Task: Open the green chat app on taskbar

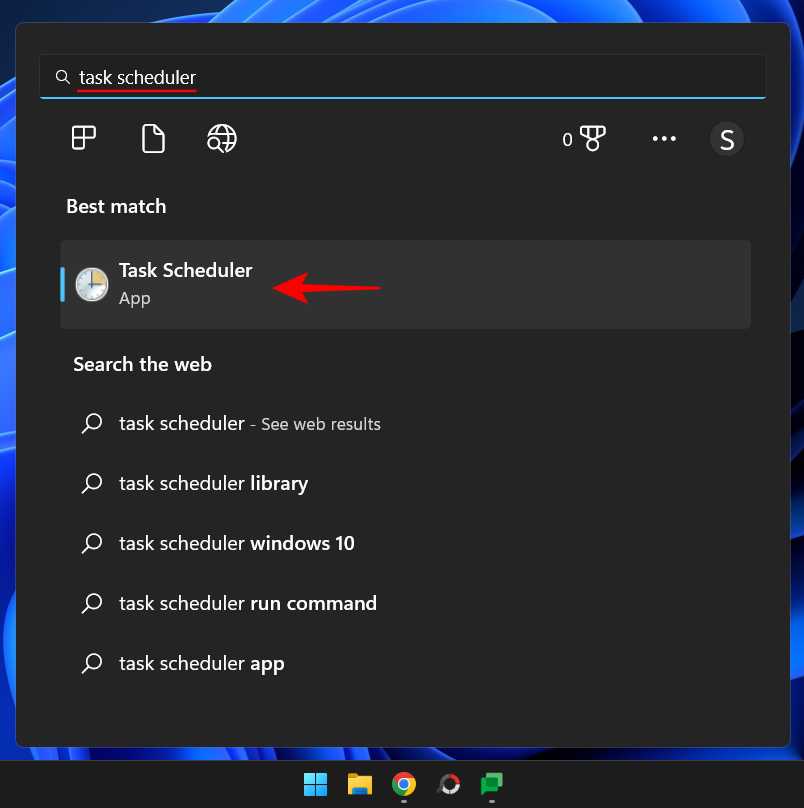Action: point(492,784)
